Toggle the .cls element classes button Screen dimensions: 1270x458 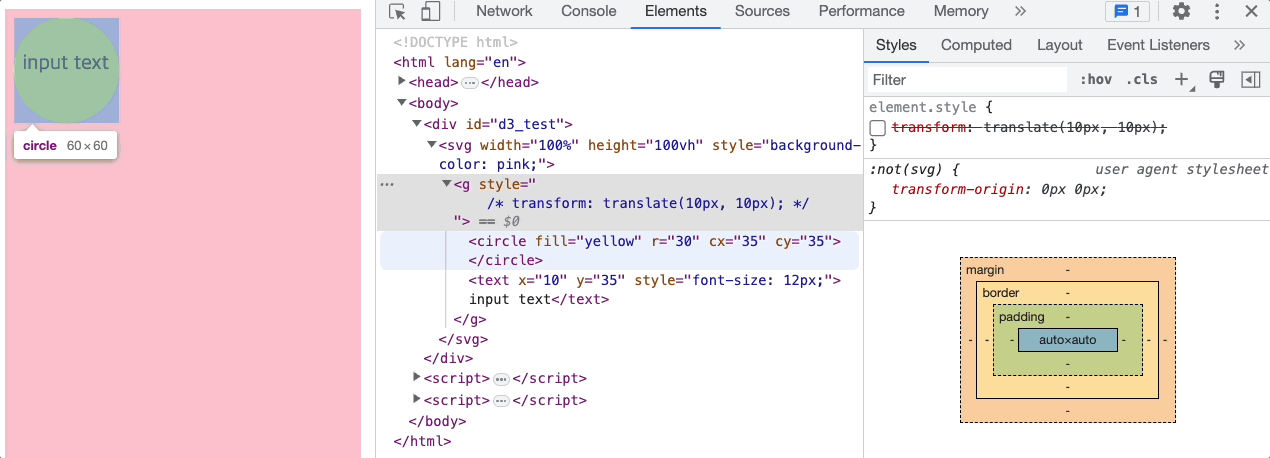[x=1142, y=80]
